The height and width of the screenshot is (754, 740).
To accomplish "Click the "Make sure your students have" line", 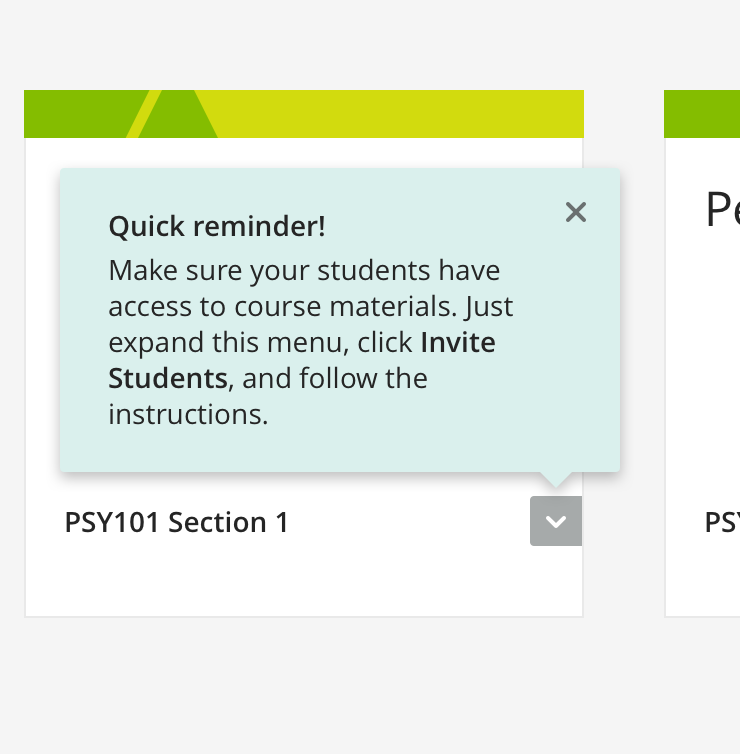I will pyautogui.click(x=304, y=270).
